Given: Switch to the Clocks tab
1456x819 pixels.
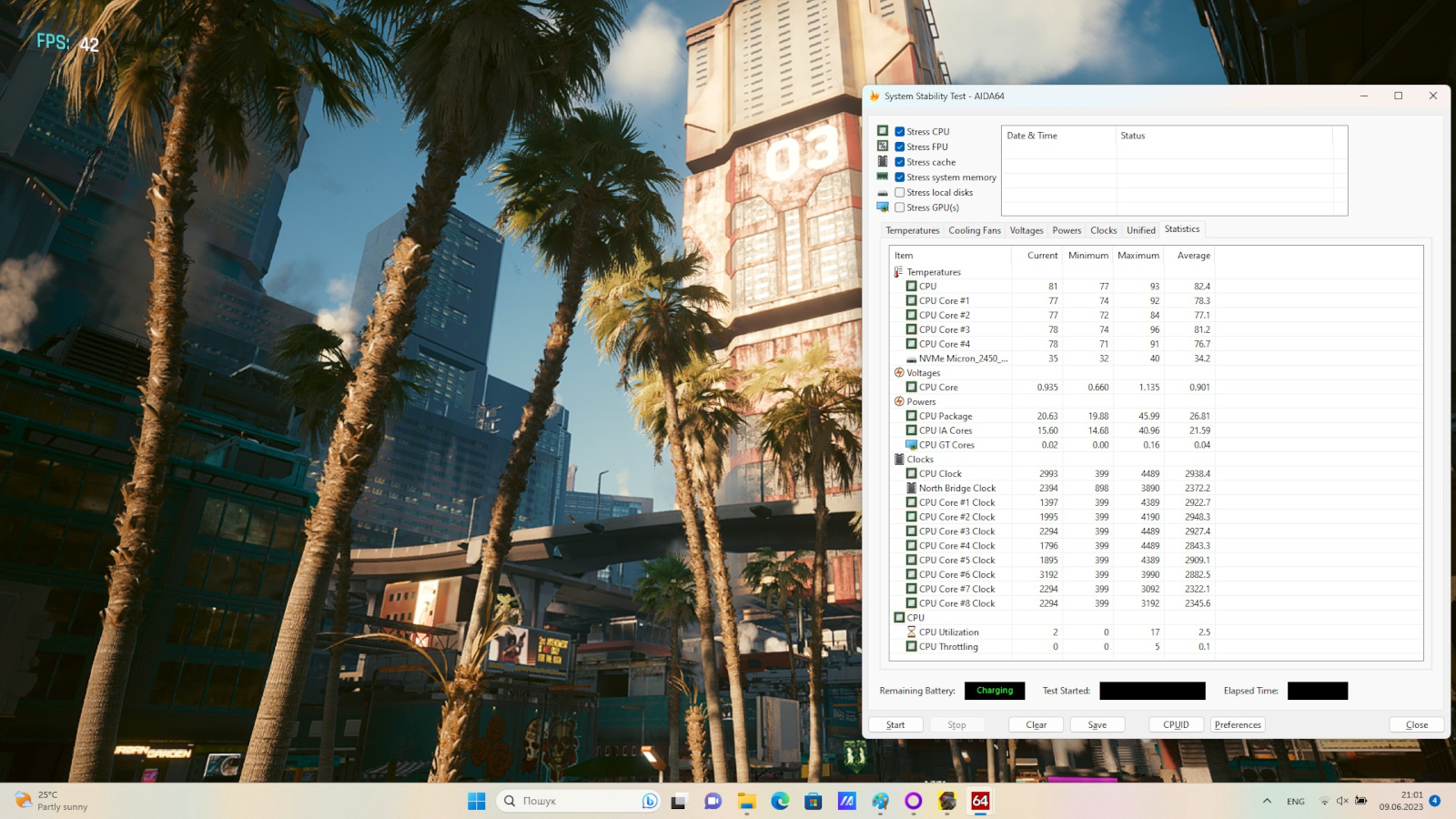Looking at the screenshot, I should point(1103,231).
